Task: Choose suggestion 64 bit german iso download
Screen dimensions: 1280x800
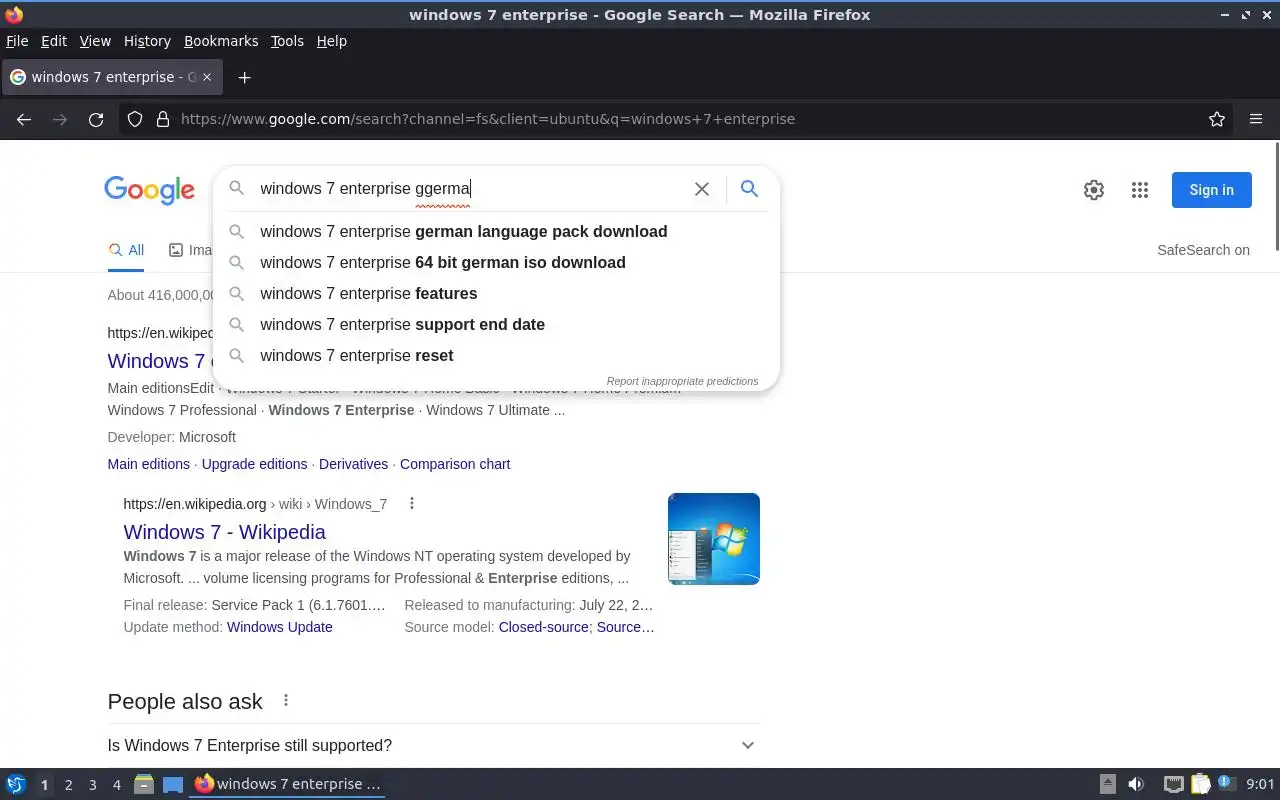Action: coord(497,262)
